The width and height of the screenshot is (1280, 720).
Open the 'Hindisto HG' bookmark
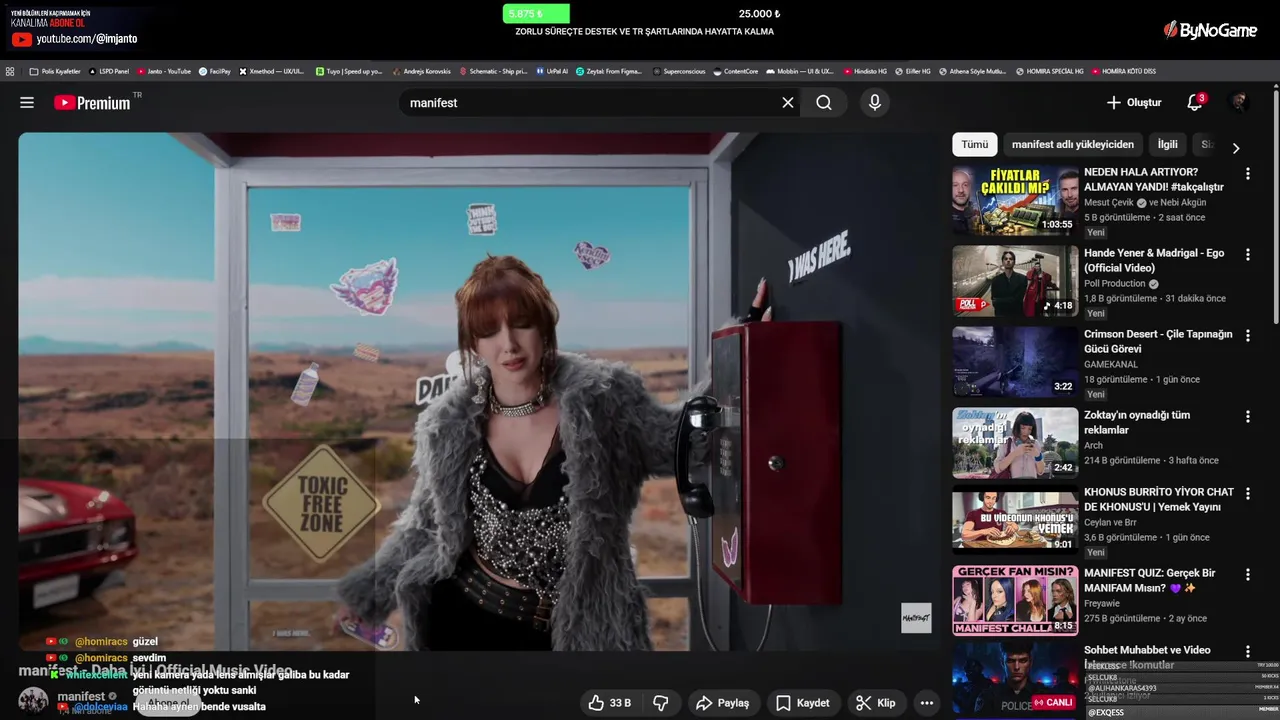pos(865,72)
